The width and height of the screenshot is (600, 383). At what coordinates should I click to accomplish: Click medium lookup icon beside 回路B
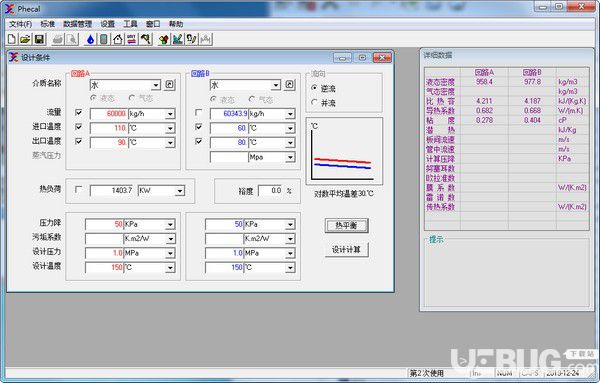(x=290, y=85)
